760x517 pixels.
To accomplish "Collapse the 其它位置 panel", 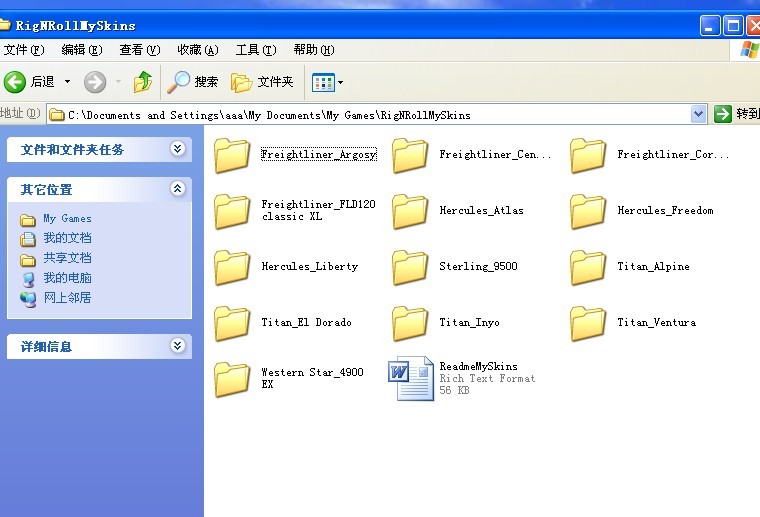I will point(178,188).
